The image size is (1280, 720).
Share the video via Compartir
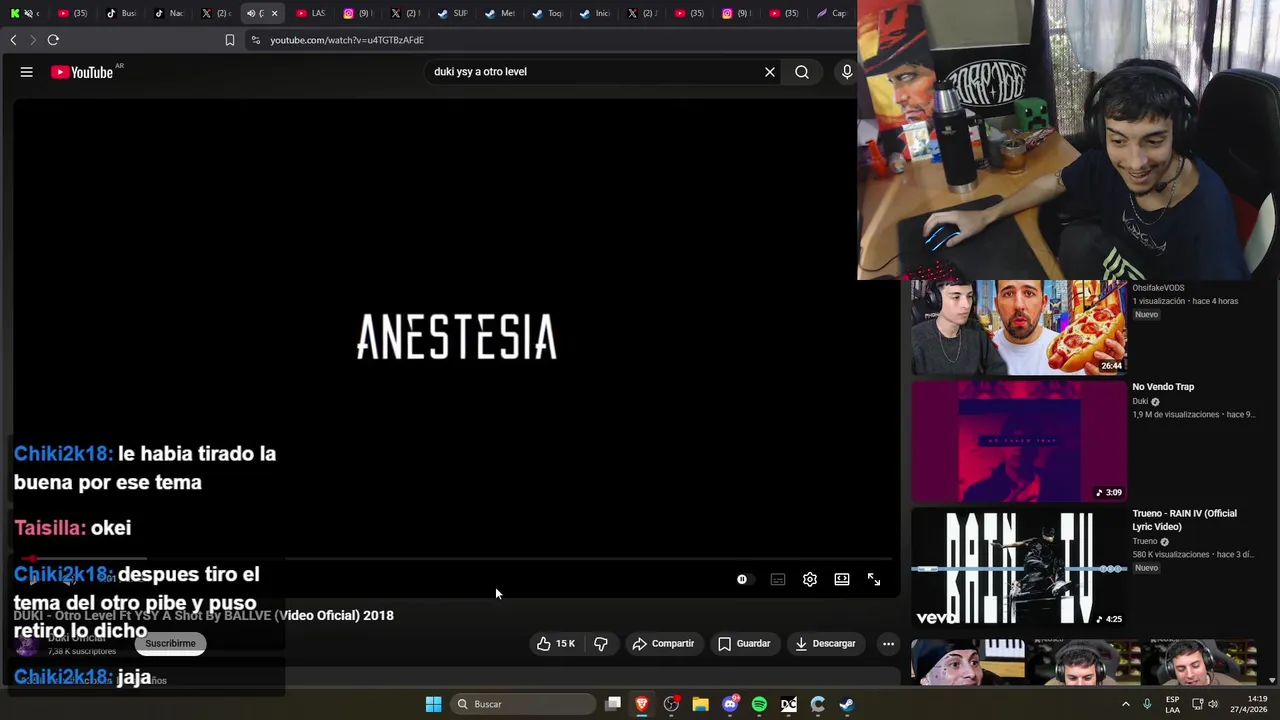[x=663, y=644]
